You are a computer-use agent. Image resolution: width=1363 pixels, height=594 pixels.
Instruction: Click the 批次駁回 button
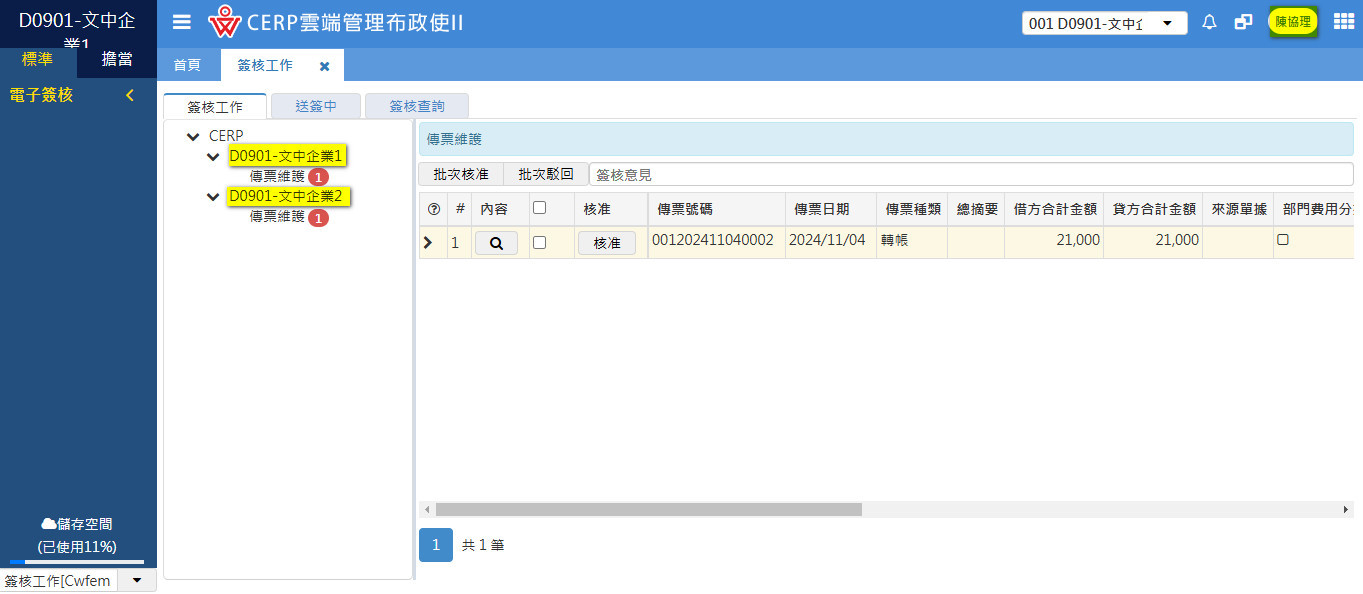tap(546, 174)
